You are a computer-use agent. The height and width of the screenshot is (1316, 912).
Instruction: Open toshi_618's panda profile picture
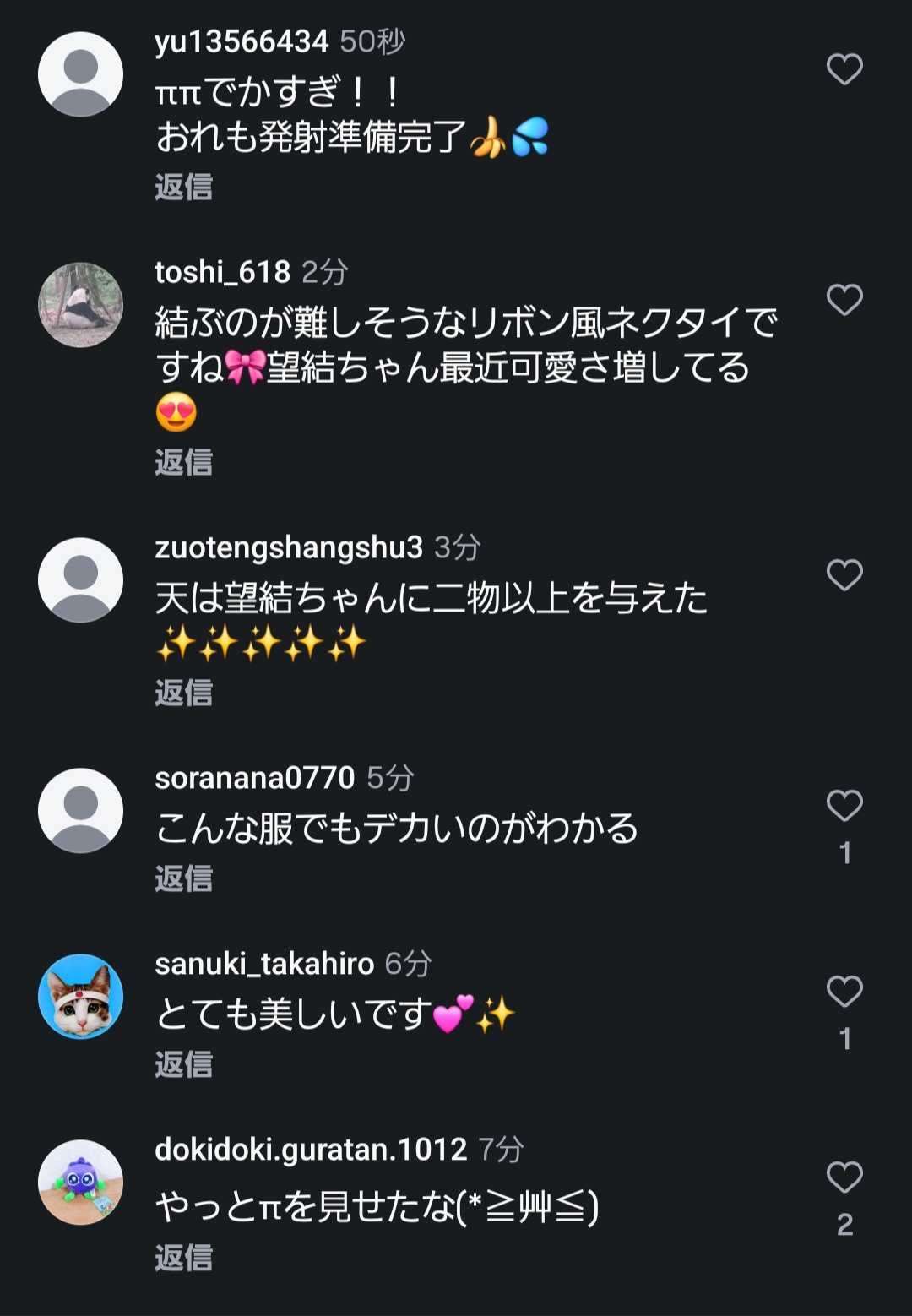click(x=81, y=305)
